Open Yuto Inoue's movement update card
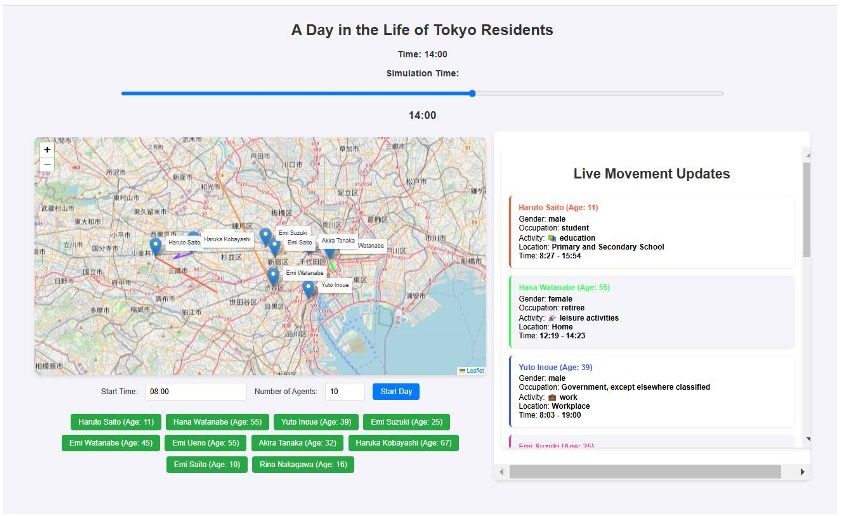Image resolution: width=842 pixels, height=516 pixels. click(x=651, y=391)
